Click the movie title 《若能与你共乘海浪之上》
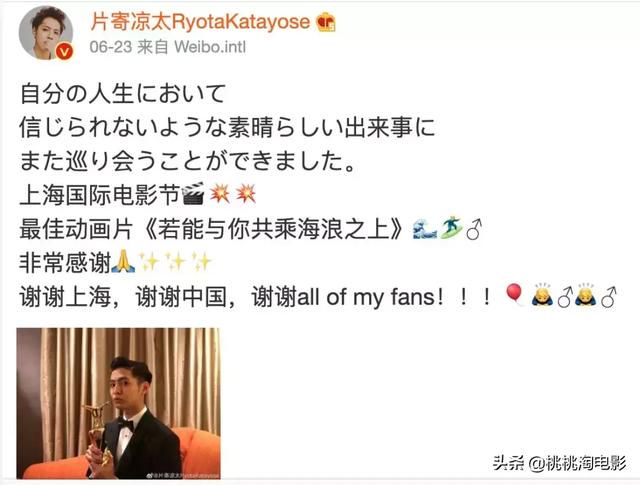The height and width of the screenshot is (485, 640). (272, 229)
